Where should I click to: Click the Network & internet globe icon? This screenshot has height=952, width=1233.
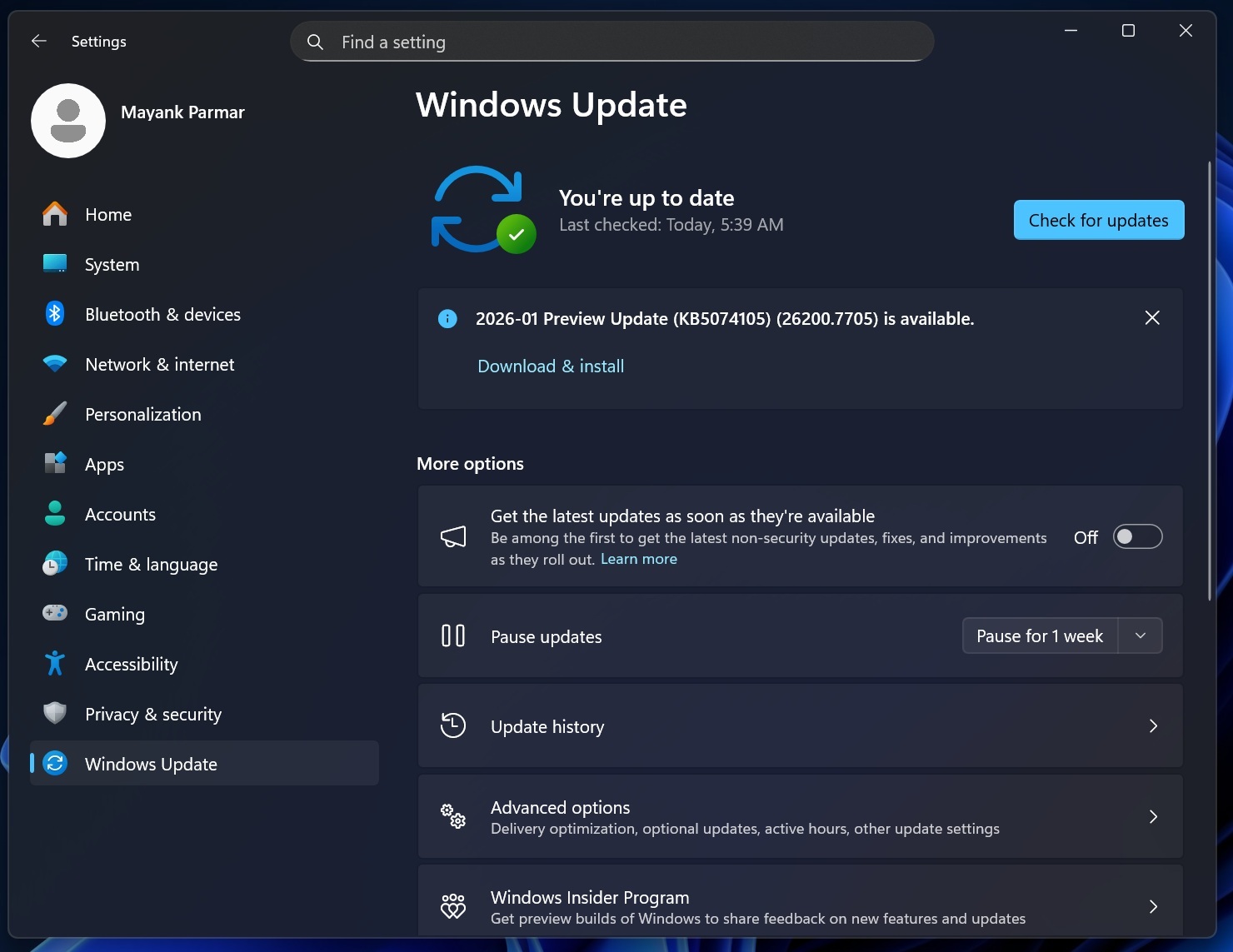tap(54, 364)
